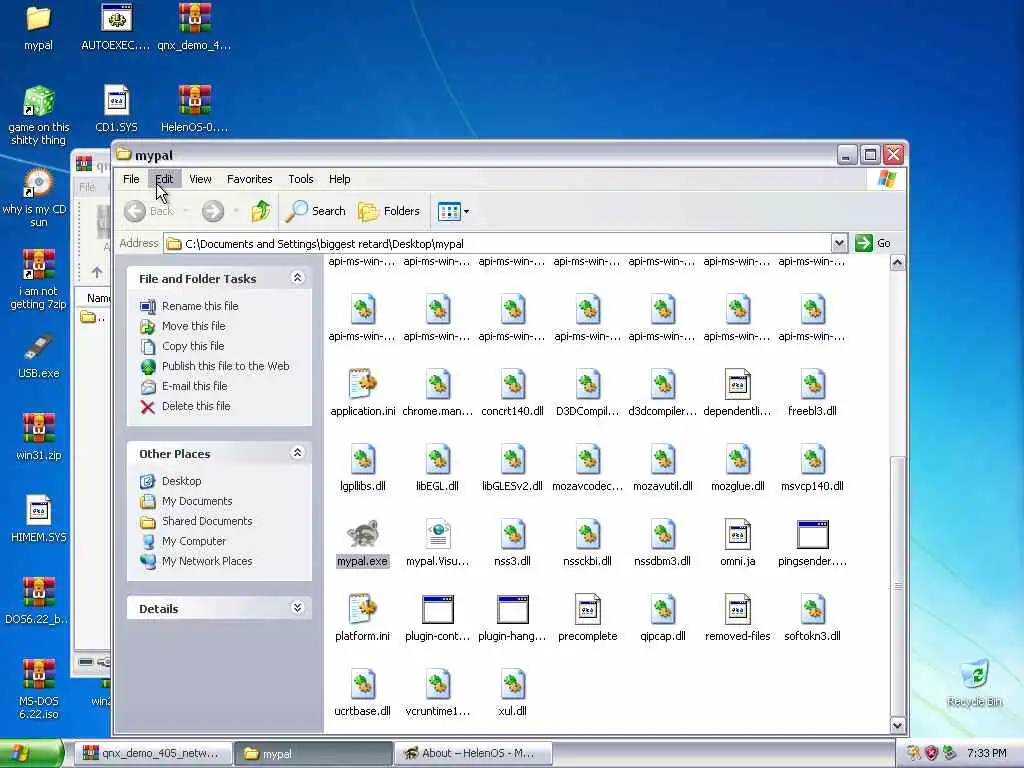The image size is (1024, 768).
Task: Select the nss3.dll file icon
Action: 512,535
